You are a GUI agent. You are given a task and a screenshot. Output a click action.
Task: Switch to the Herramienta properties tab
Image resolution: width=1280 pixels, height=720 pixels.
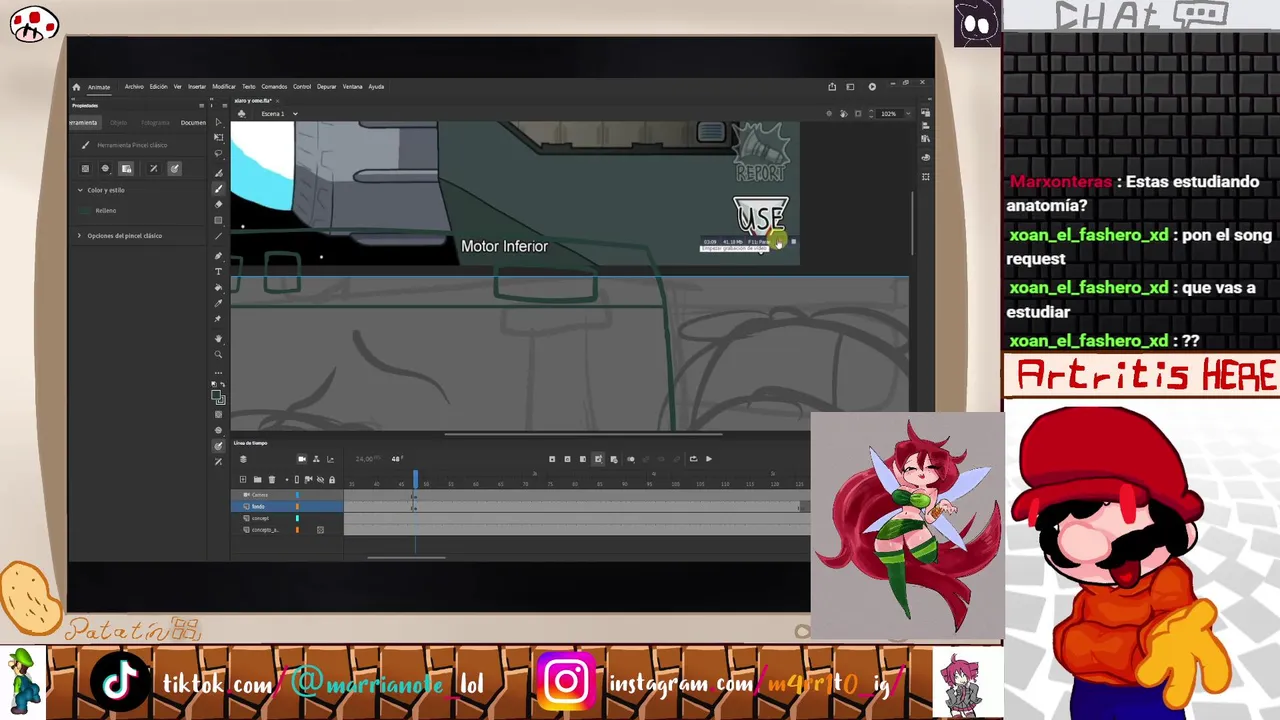click(84, 122)
